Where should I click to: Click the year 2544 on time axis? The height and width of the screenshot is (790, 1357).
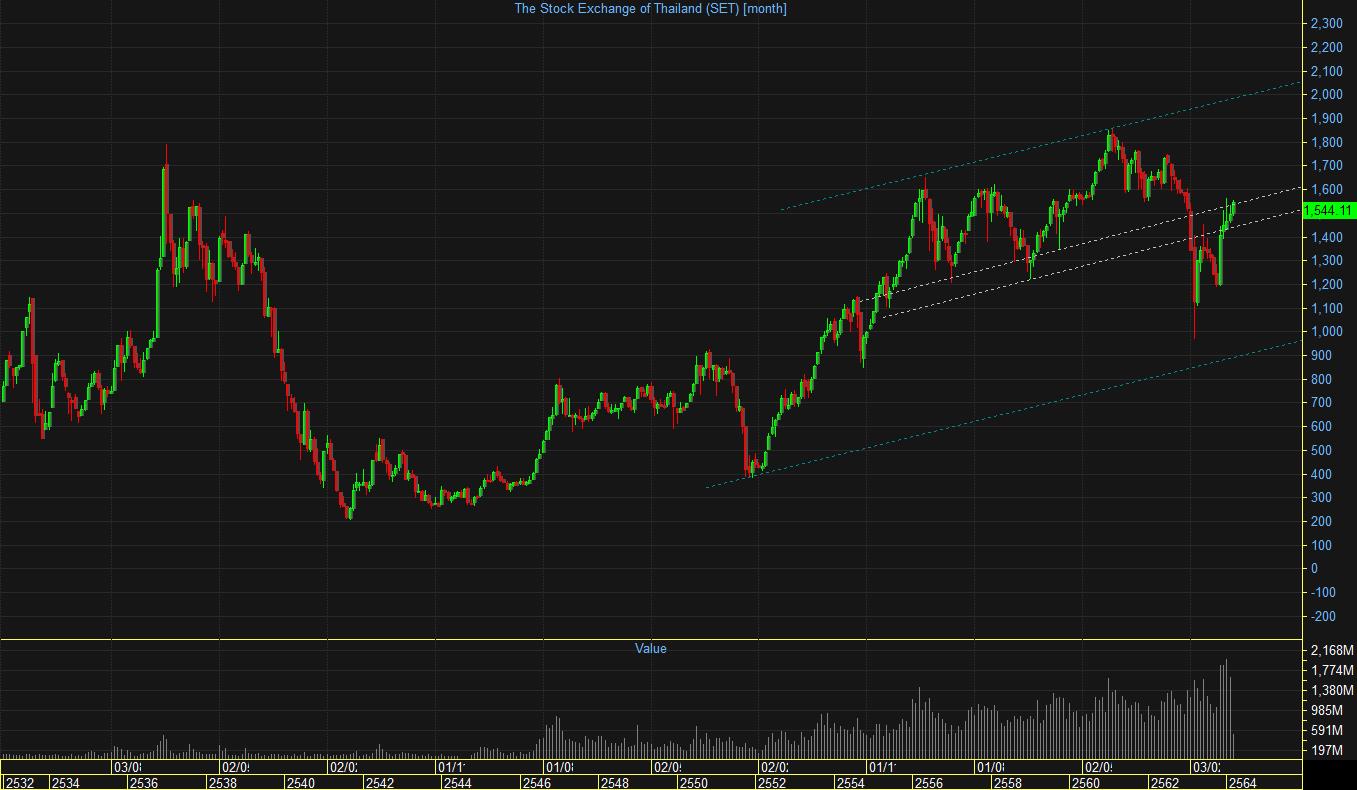[457, 783]
